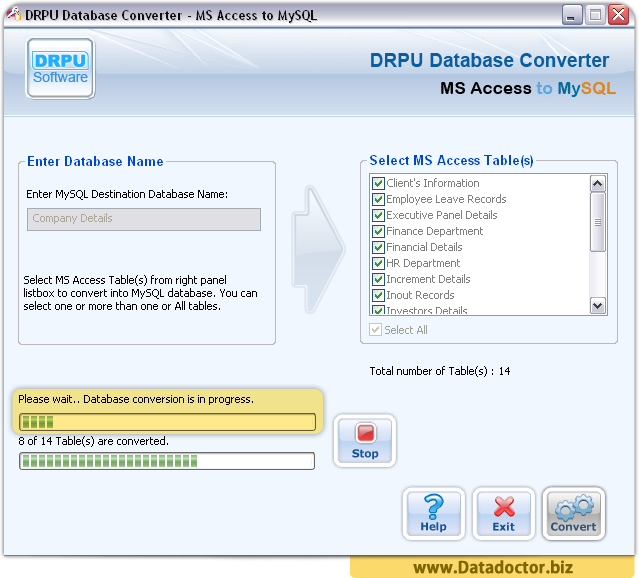Uncheck Client's Information table
639x578 pixels.
point(378,183)
